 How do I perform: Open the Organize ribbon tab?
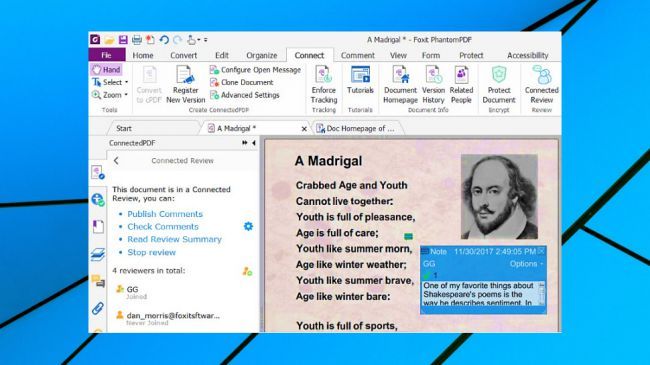coord(262,55)
